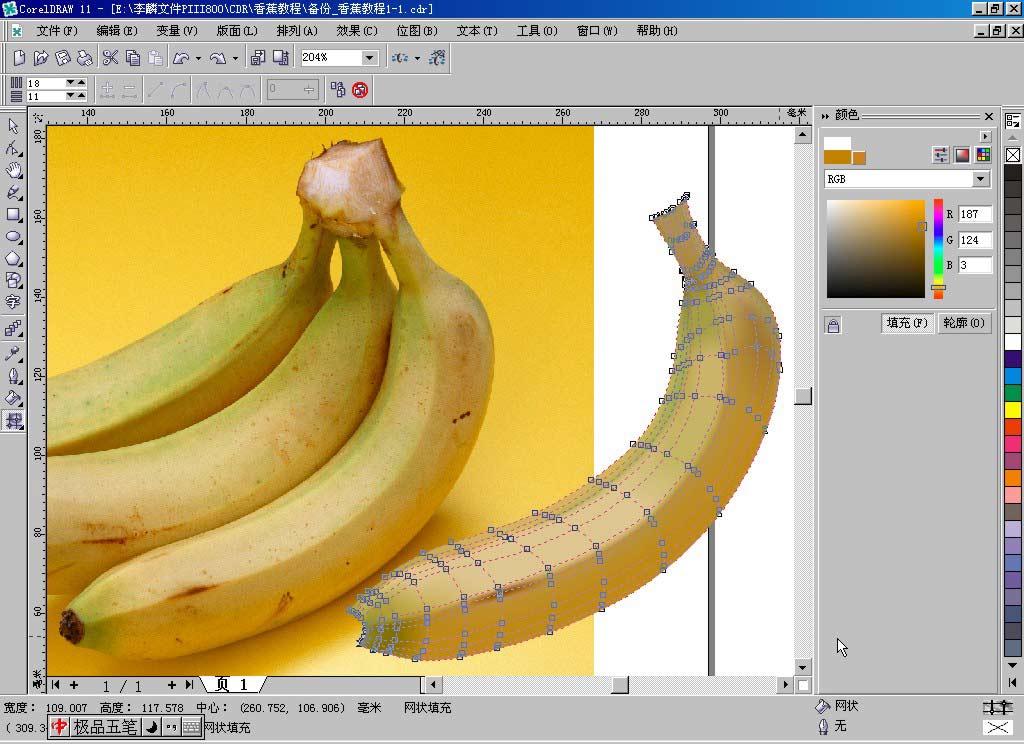1024x744 pixels.
Task: Open the zoom level 204% dropdown
Action: coord(369,58)
